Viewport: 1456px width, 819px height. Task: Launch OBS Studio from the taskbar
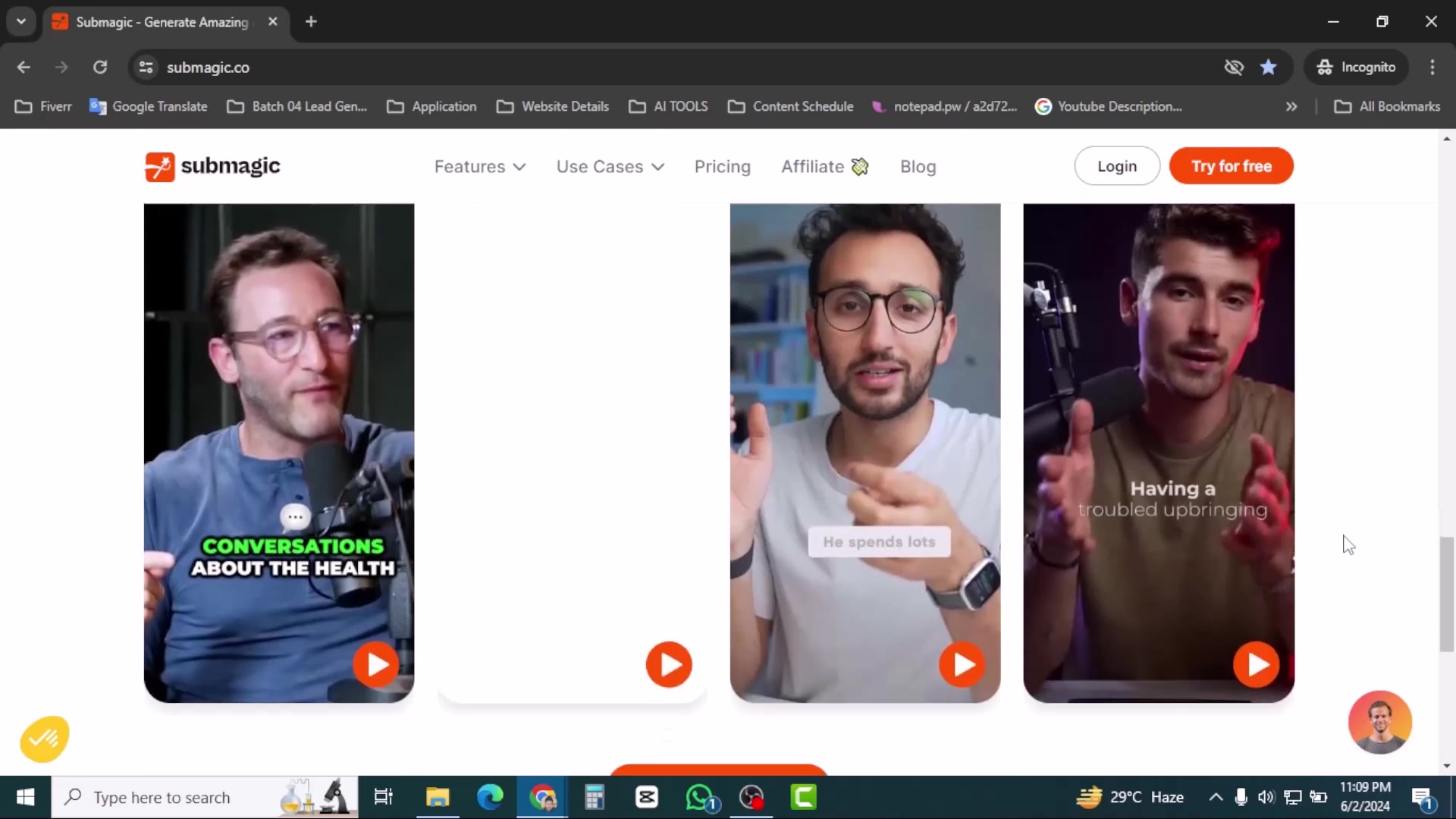750,797
